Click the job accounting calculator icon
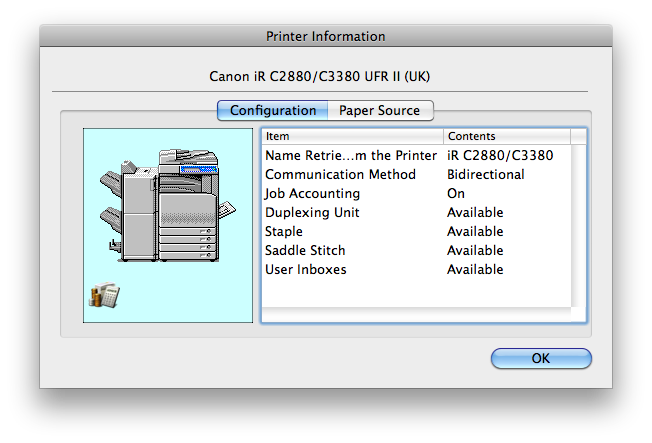Image resolution: width=652 pixels, height=443 pixels. point(104,295)
